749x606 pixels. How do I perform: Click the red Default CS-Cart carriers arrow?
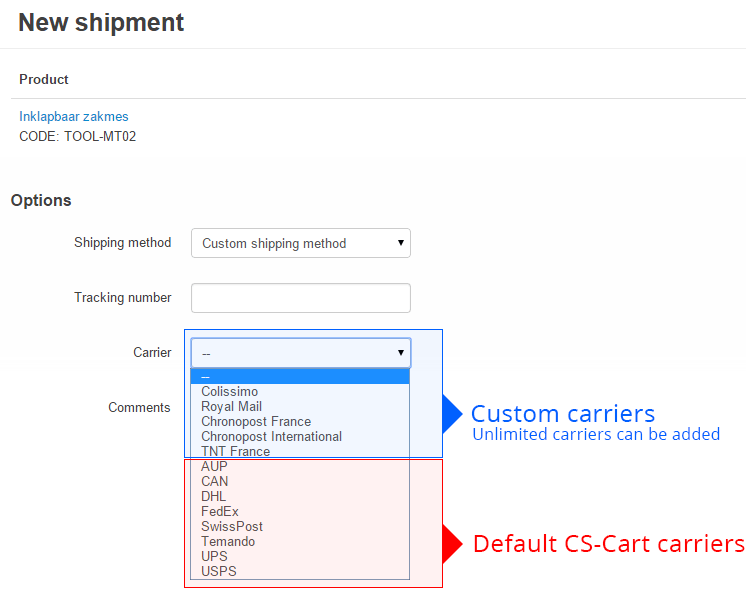pos(451,544)
